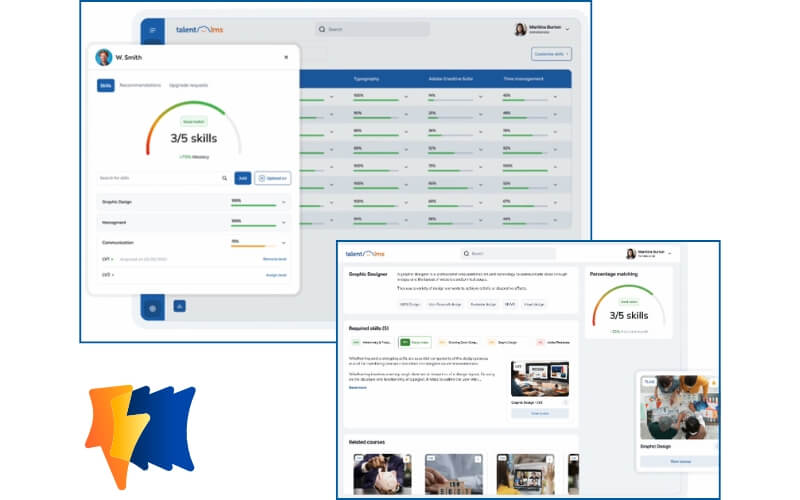Open the Customize skills dropdown
This screenshot has width=800, height=500.
[x=551, y=53]
